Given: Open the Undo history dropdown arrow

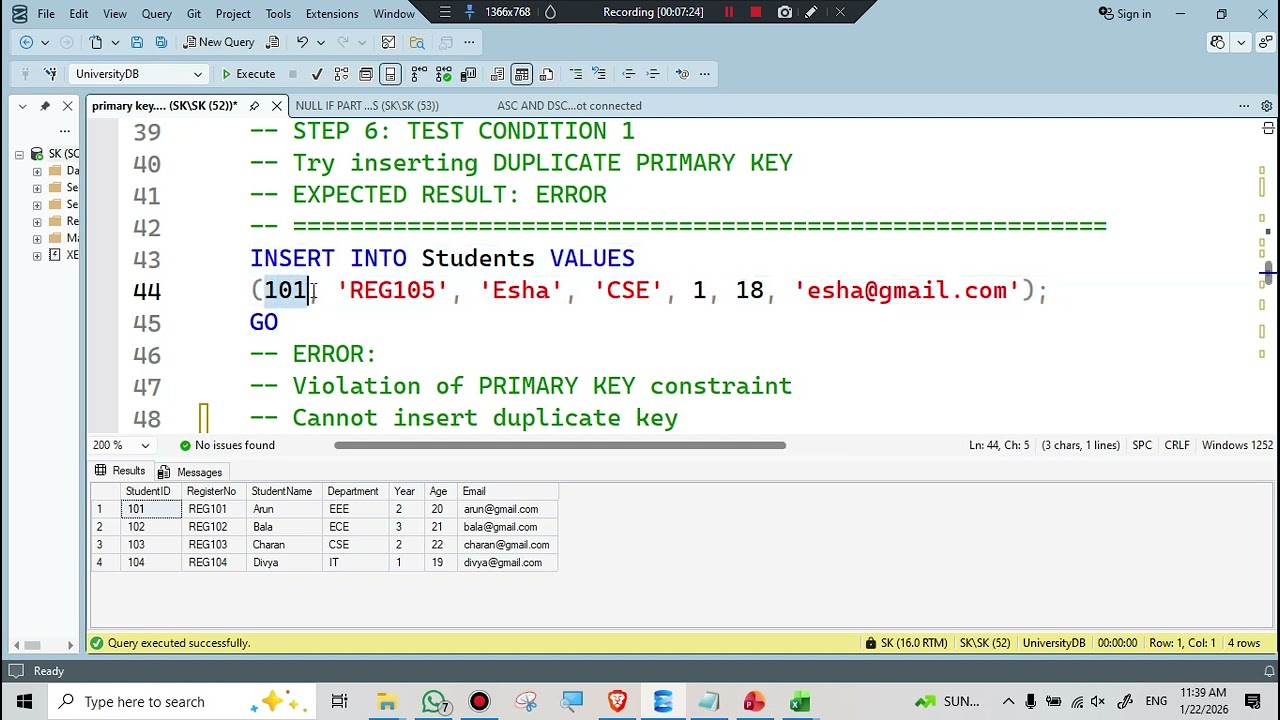Looking at the screenshot, I should pos(320,42).
